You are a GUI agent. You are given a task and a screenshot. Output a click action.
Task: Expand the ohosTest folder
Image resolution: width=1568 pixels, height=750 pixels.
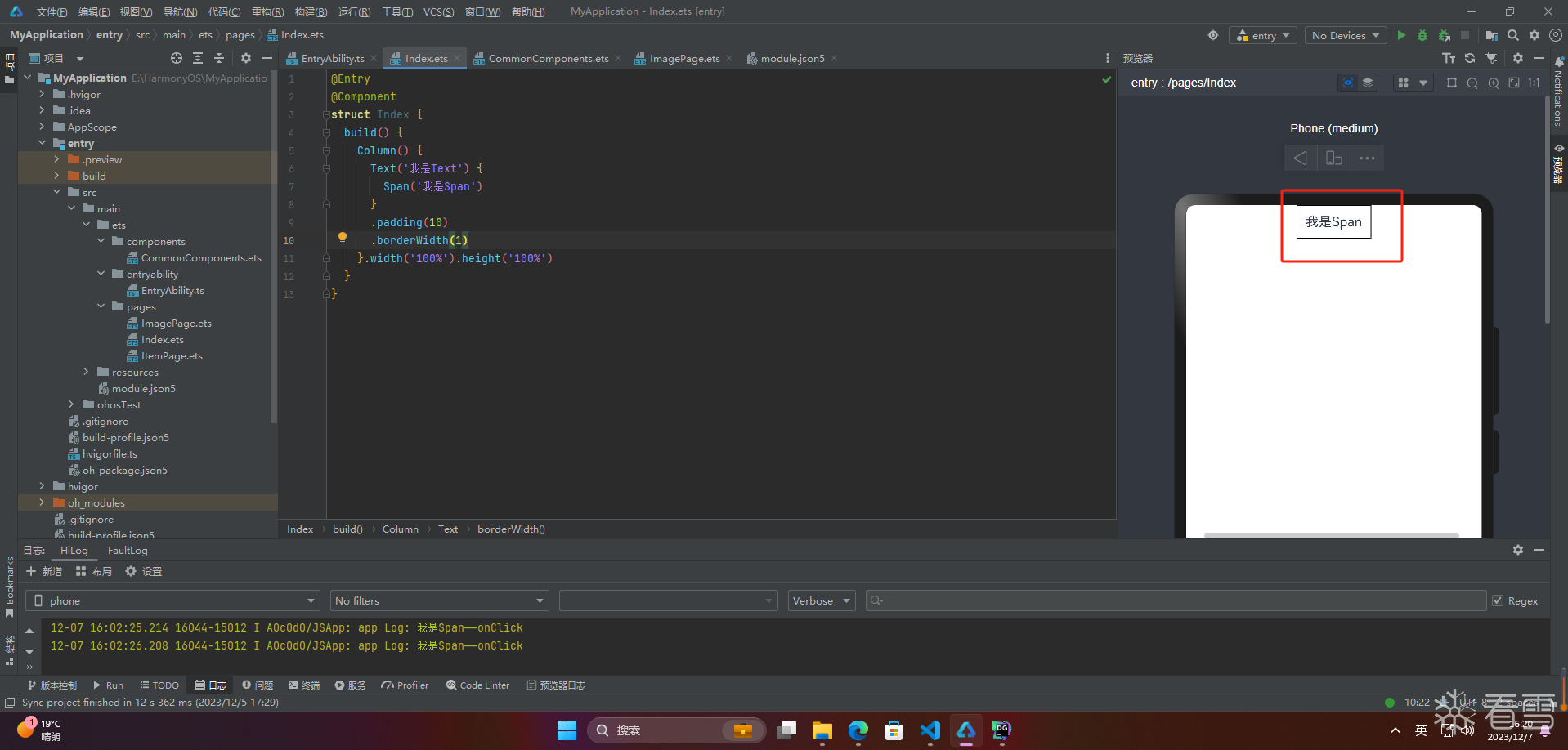(71, 404)
